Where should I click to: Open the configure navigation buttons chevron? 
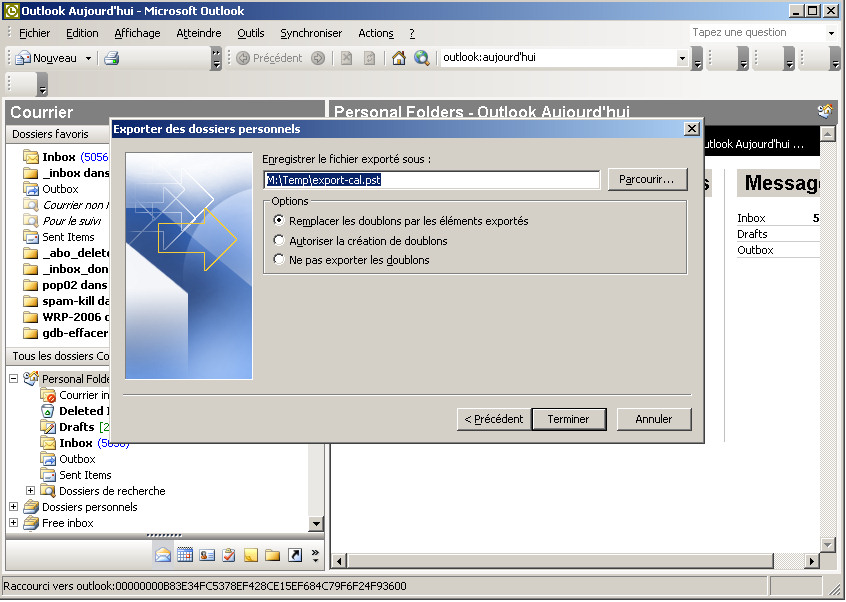tap(315, 555)
